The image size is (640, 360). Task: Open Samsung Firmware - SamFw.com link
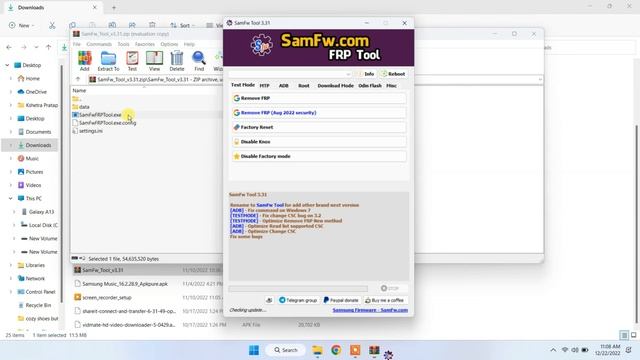coord(370,310)
